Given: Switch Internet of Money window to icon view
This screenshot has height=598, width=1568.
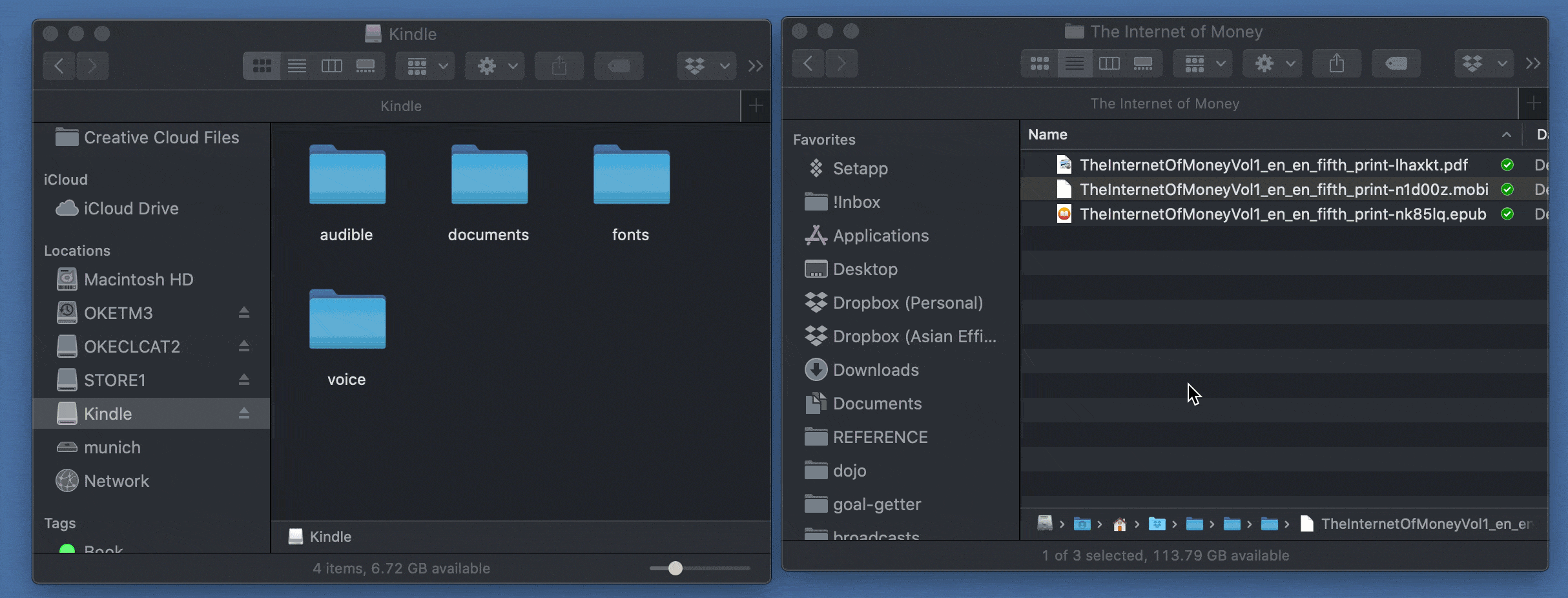Looking at the screenshot, I should pos(1039,63).
